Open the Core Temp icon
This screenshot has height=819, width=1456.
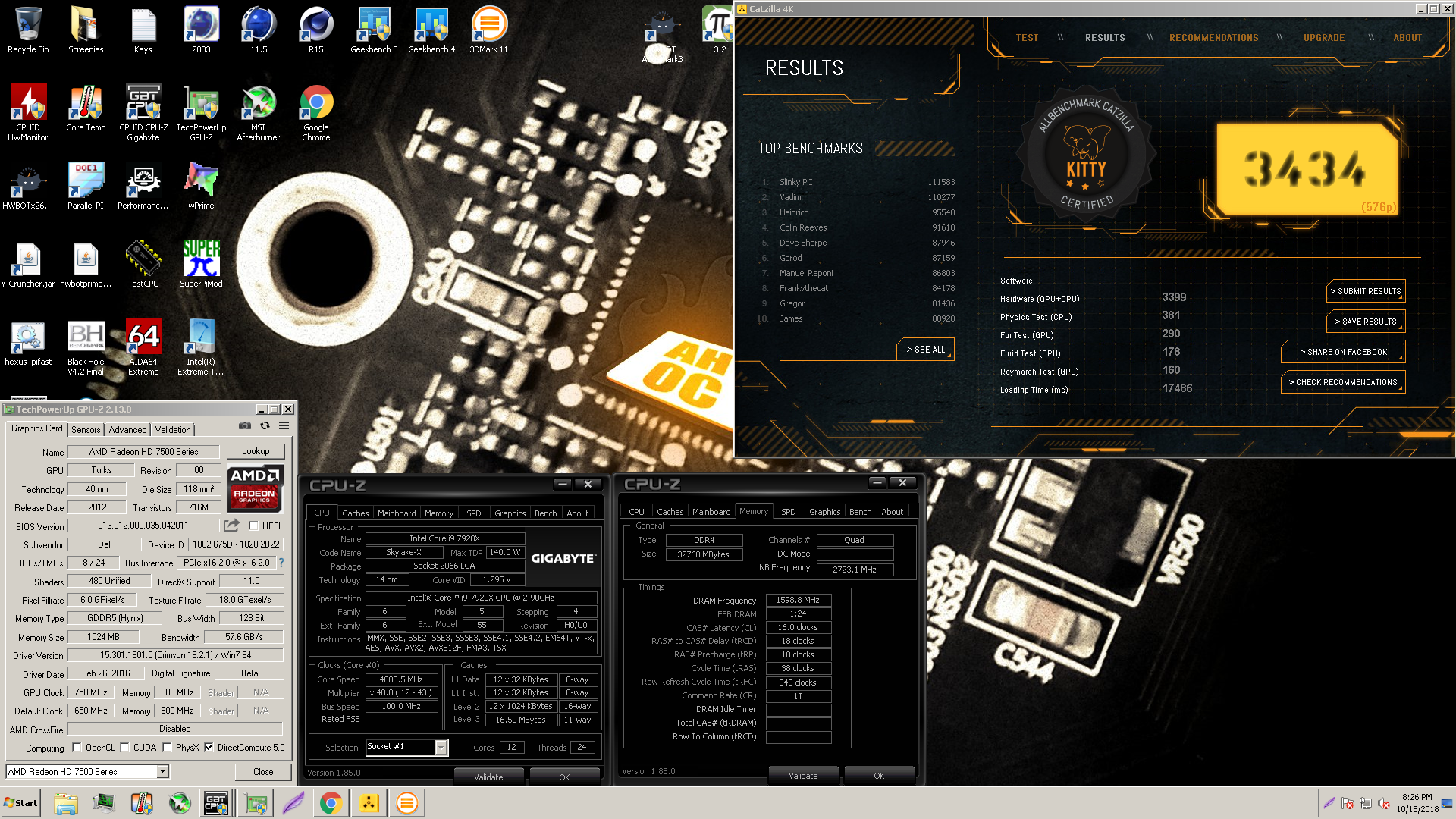86,108
